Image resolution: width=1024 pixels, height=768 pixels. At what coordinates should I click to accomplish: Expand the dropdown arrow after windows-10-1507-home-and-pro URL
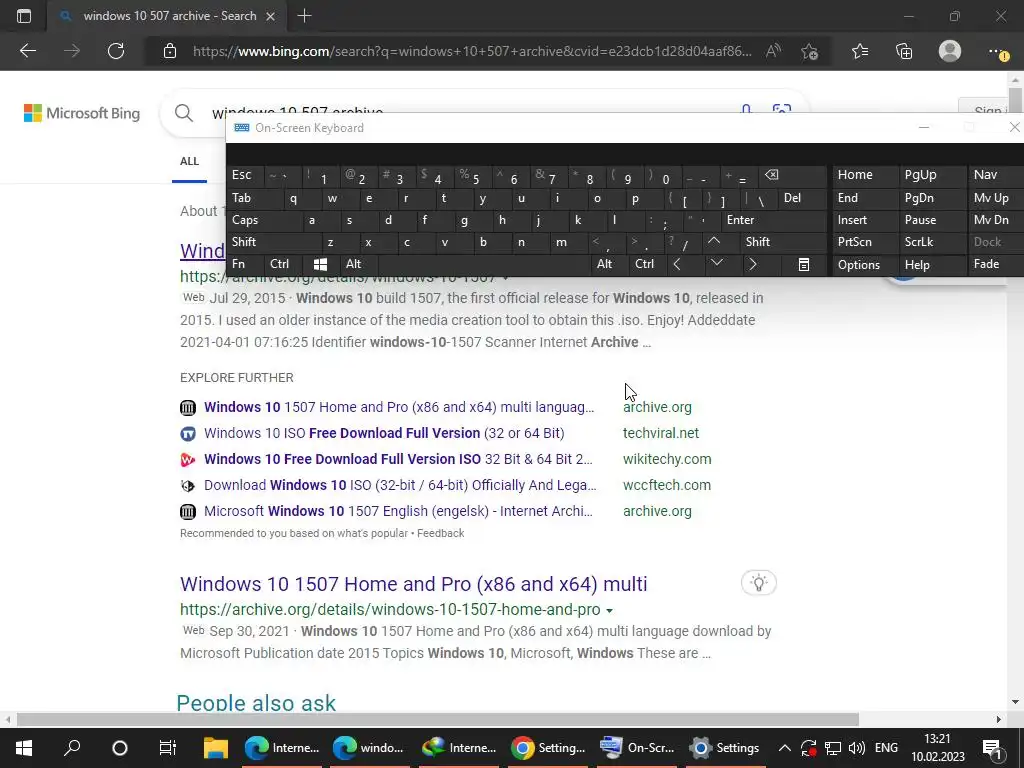pyautogui.click(x=609, y=611)
